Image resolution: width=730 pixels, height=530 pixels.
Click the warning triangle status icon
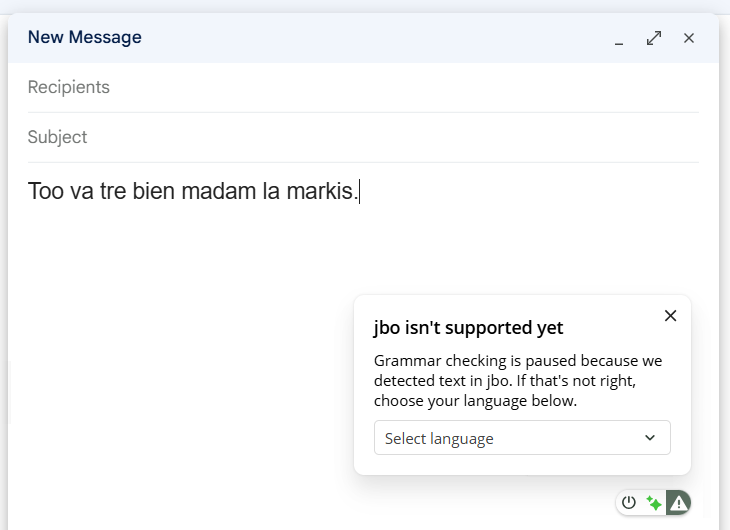(678, 503)
